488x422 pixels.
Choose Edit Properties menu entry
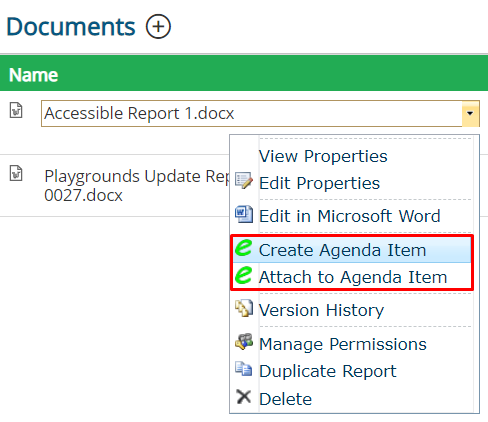tap(319, 183)
